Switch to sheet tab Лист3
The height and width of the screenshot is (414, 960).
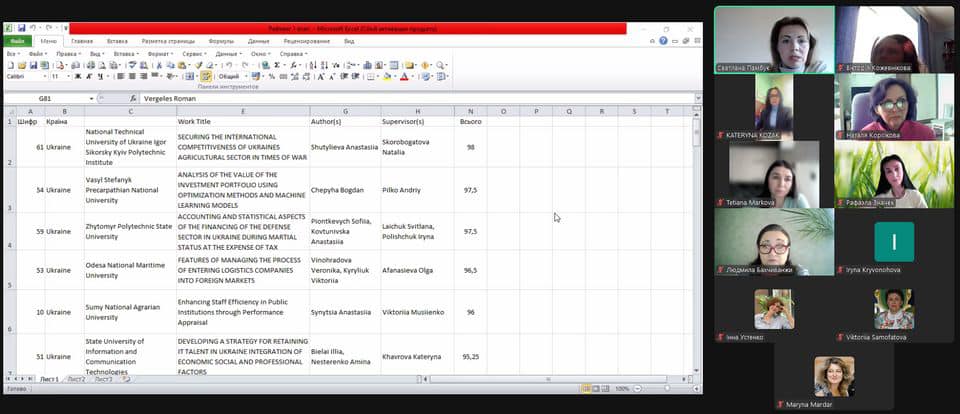pos(103,379)
